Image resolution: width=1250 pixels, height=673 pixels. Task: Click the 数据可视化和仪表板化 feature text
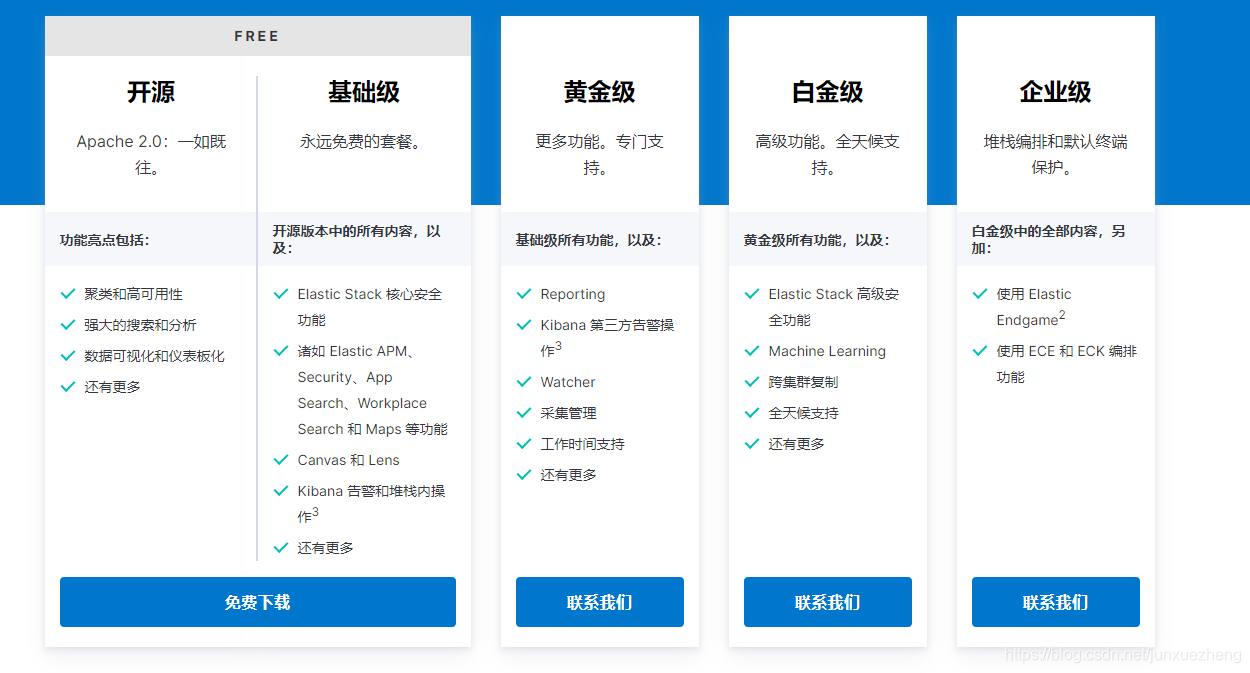155,356
